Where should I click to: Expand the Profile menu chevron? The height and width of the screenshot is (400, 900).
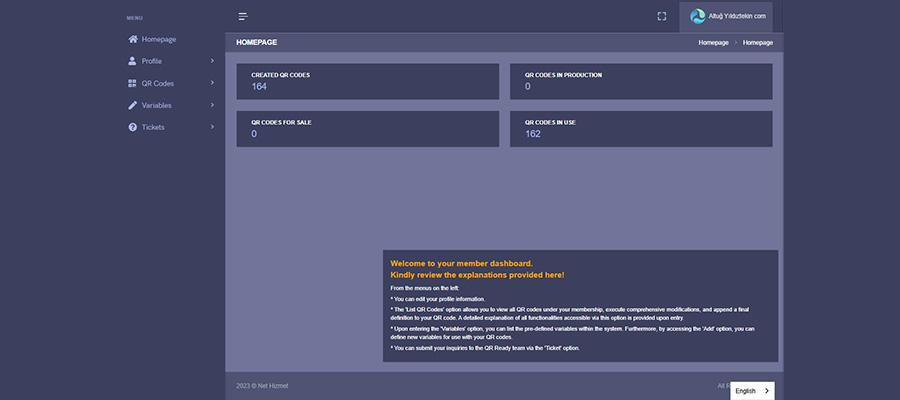[x=212, y=61]
